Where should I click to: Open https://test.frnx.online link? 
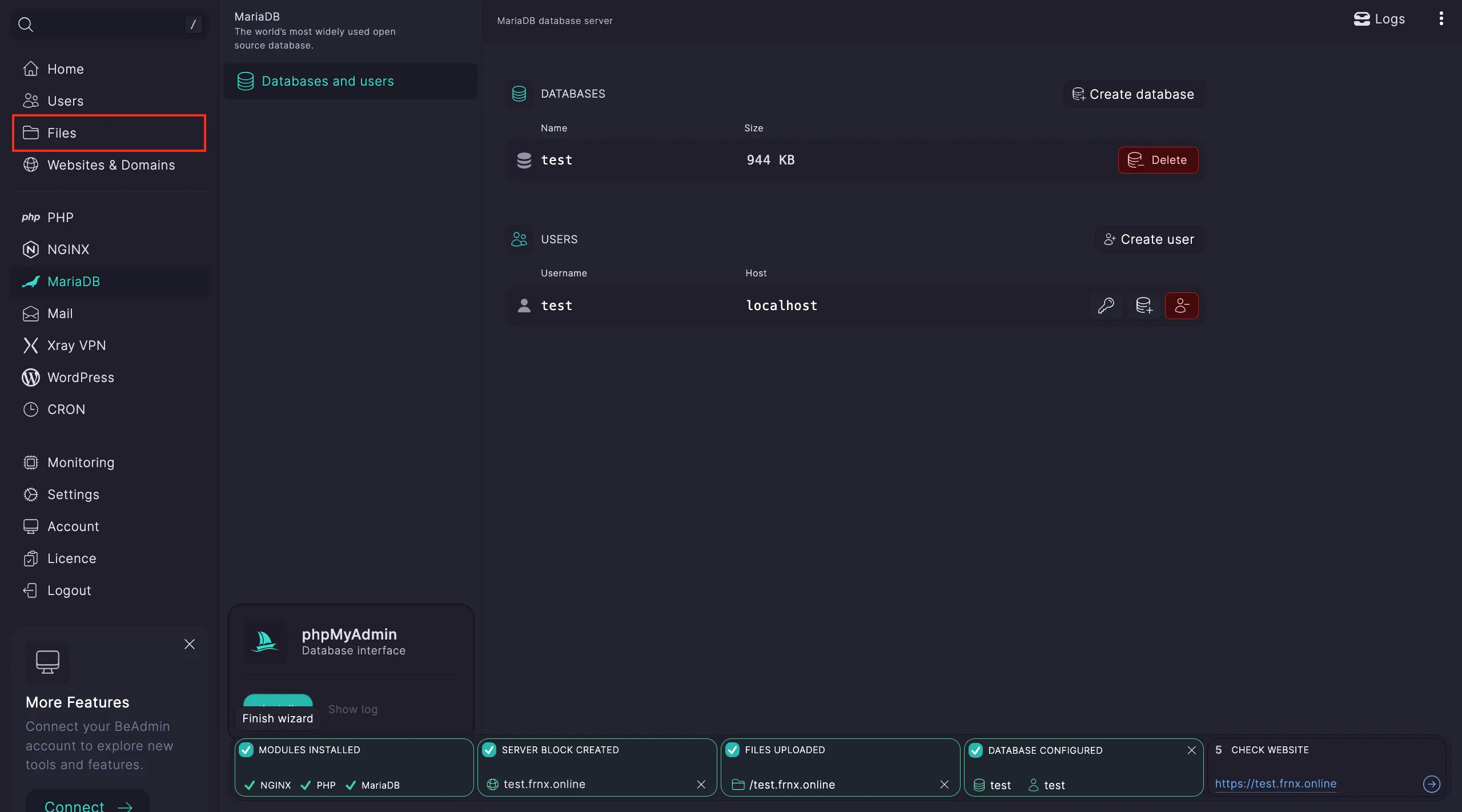[1276, 783]
